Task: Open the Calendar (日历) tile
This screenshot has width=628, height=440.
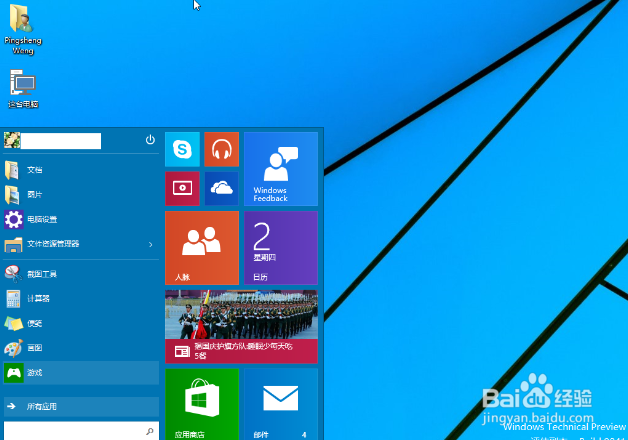Action: [281, 248]
